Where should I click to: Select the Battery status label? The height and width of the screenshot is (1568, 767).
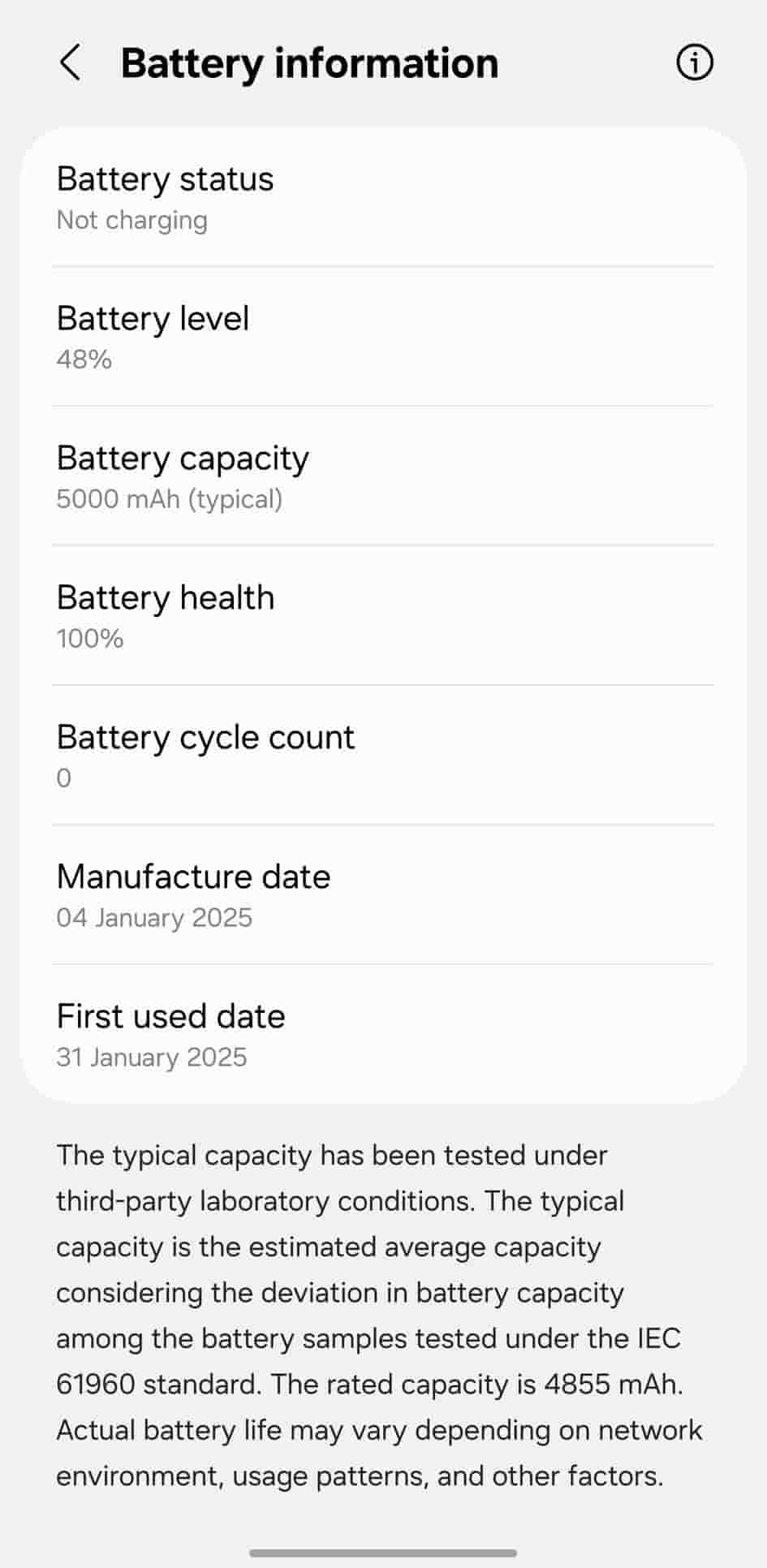point(165,179)
